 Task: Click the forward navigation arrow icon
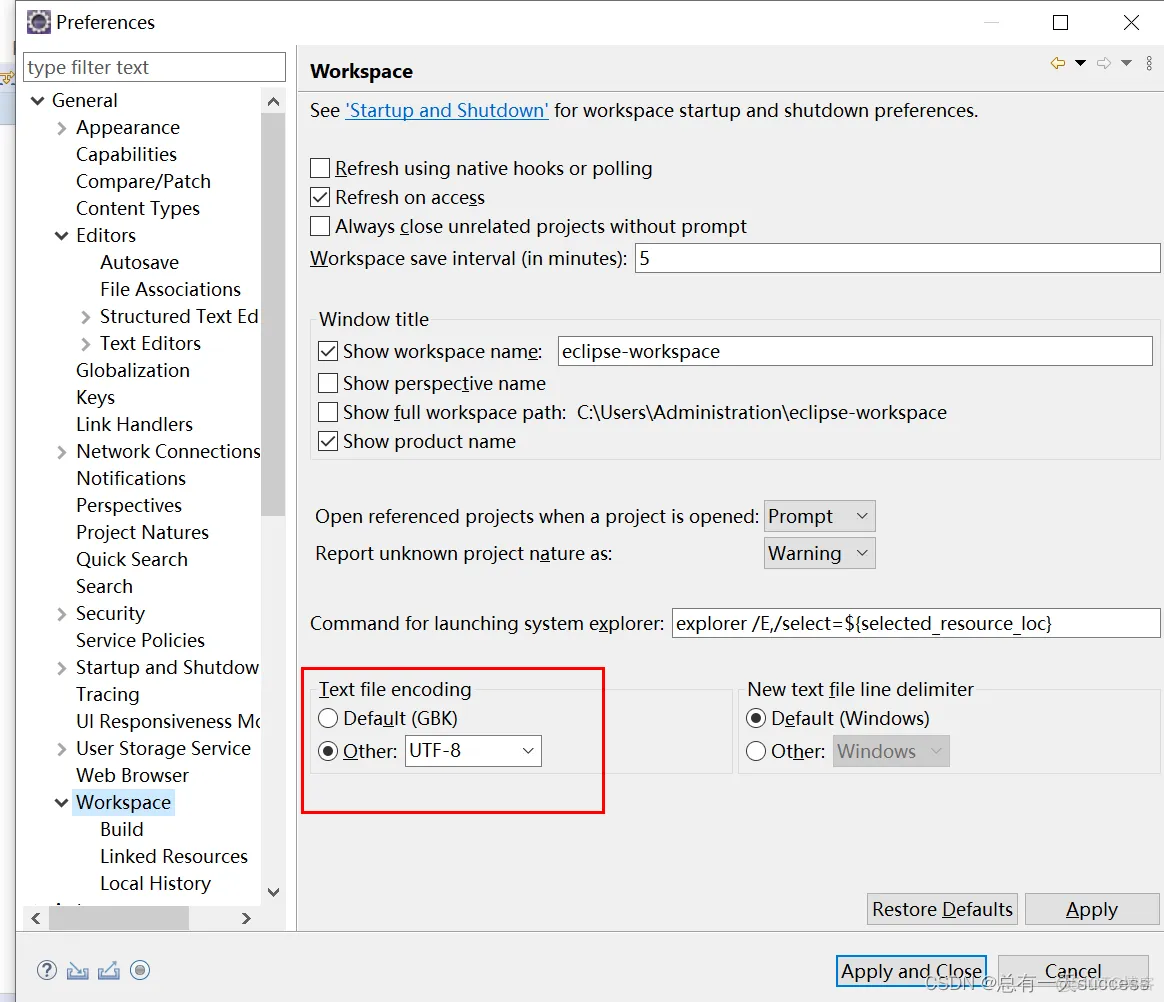coord(1104,63)
